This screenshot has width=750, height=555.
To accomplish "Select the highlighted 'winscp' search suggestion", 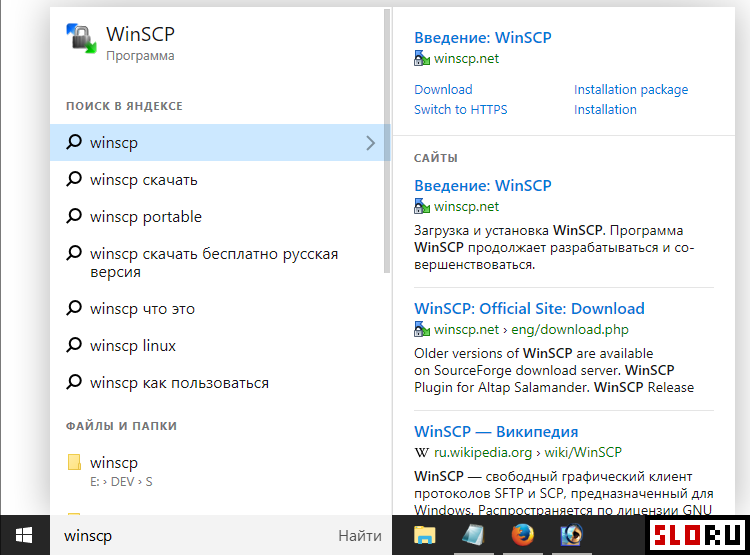I will point(220,143).
